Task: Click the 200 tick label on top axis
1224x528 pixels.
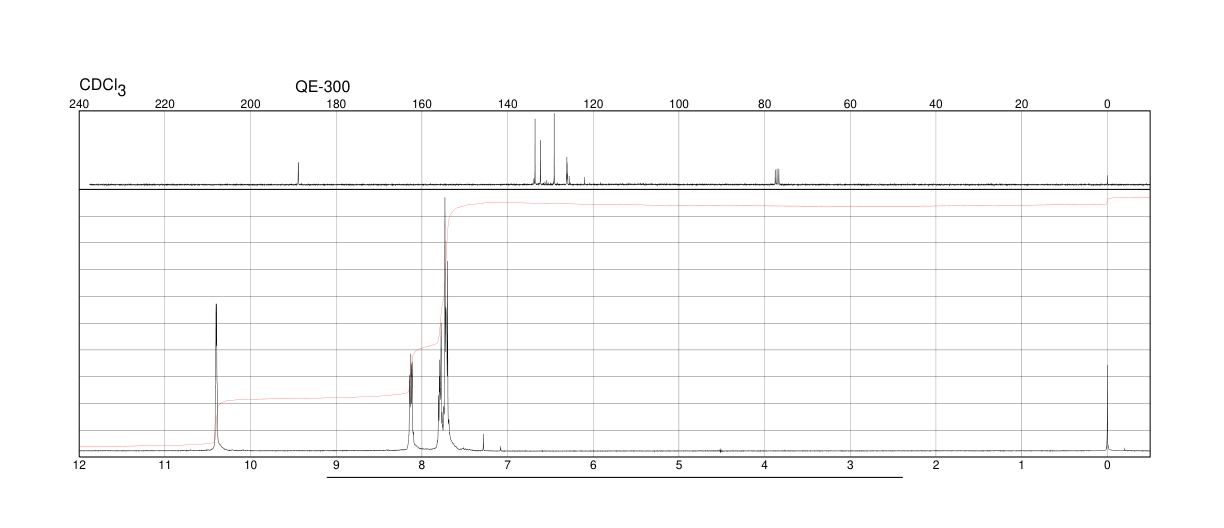Action: (x=251, y=104)
